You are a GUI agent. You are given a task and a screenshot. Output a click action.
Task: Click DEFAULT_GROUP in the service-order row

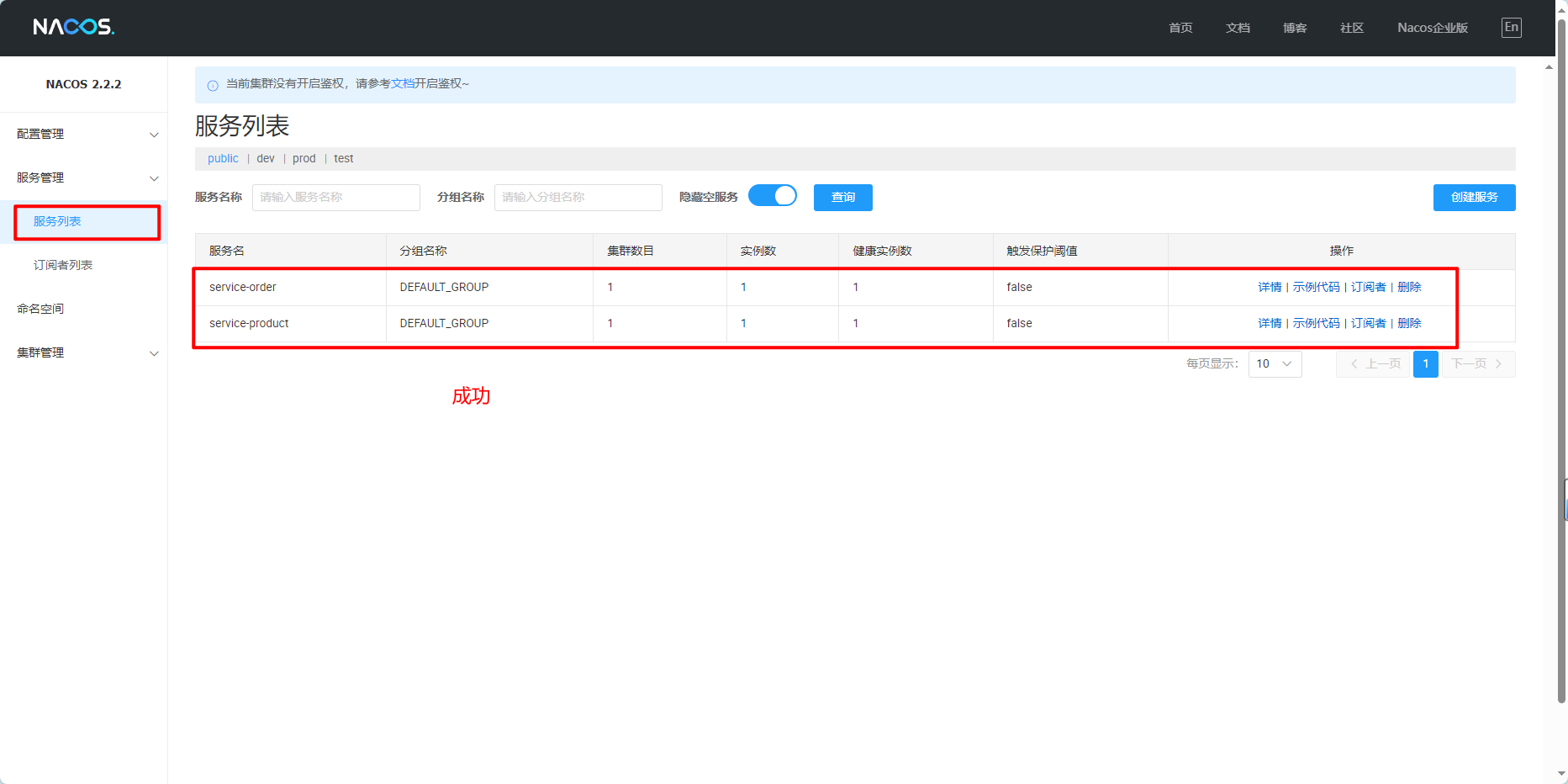444,288
